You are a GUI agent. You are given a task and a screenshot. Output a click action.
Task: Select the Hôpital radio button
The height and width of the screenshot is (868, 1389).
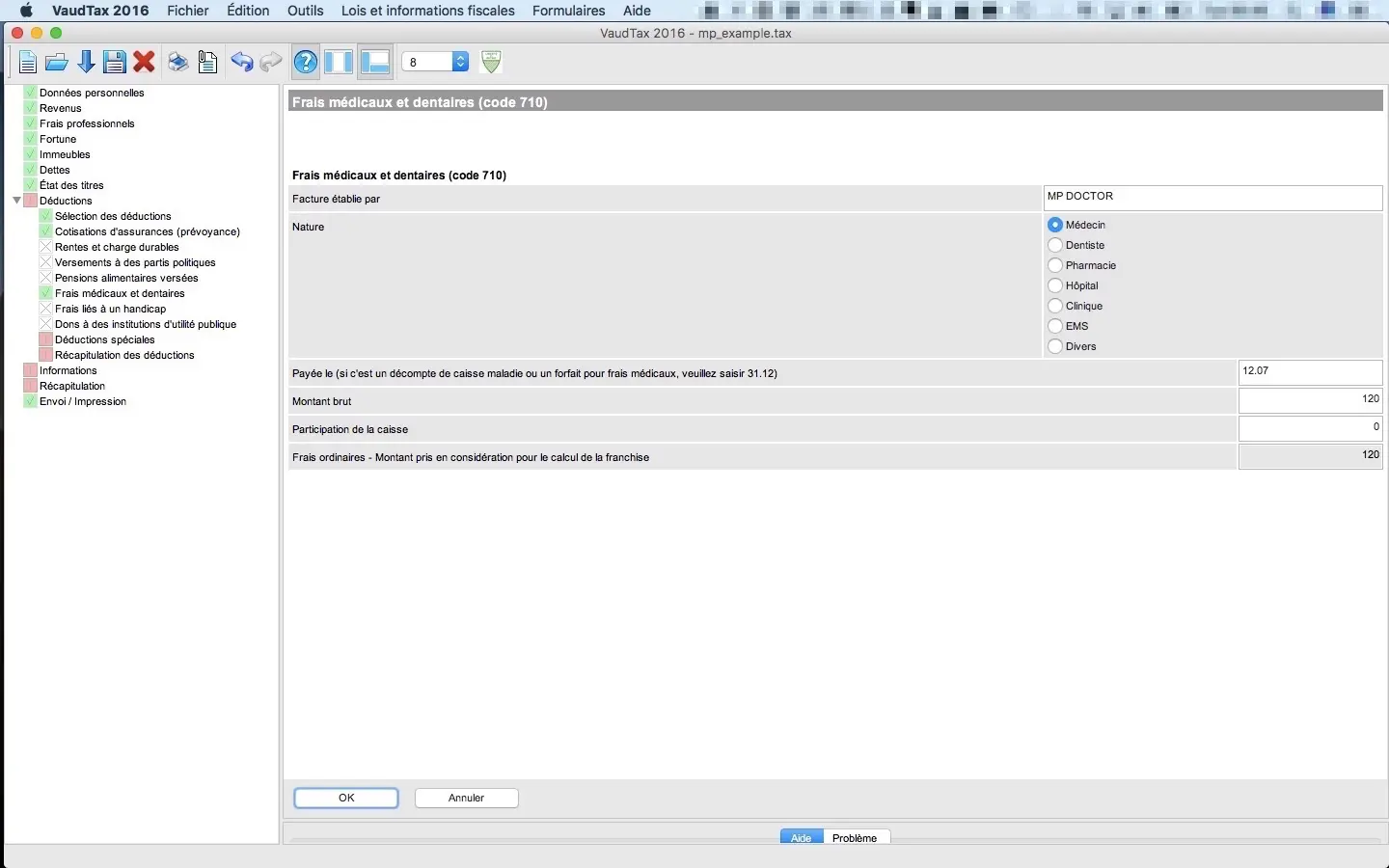[x=1055, y=285]
